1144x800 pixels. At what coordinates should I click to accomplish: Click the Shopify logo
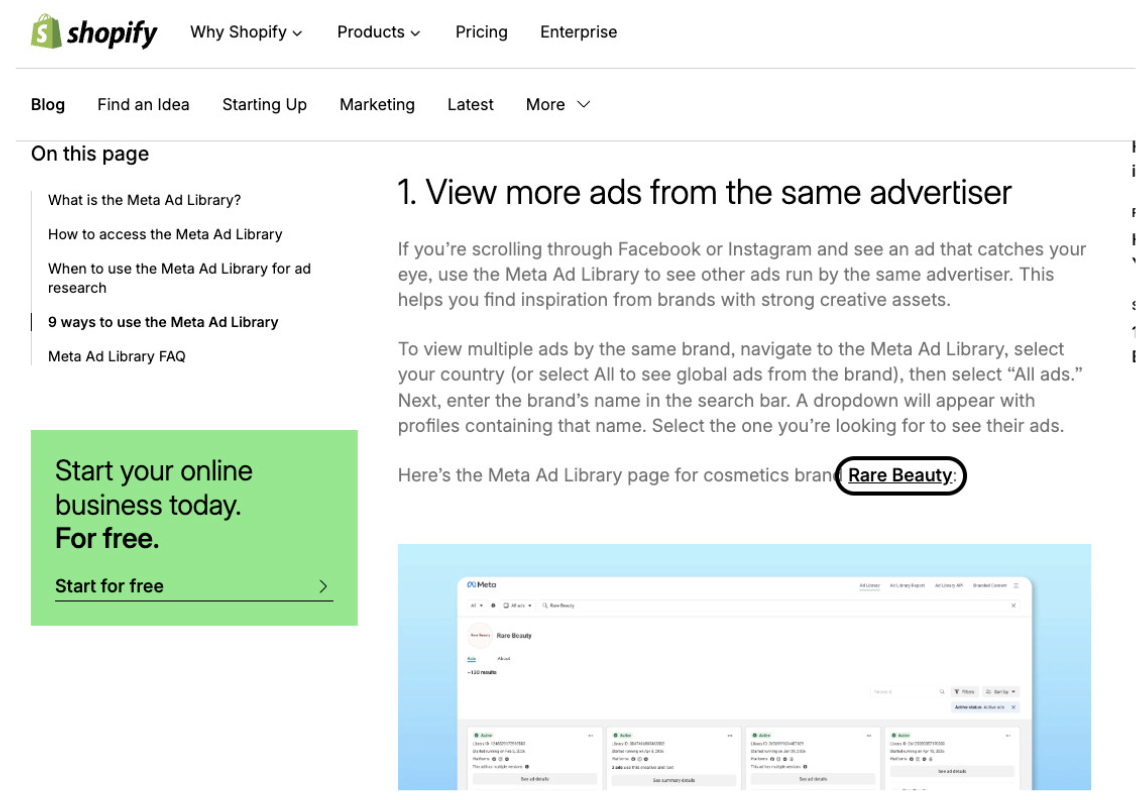(x=93, y=32)
